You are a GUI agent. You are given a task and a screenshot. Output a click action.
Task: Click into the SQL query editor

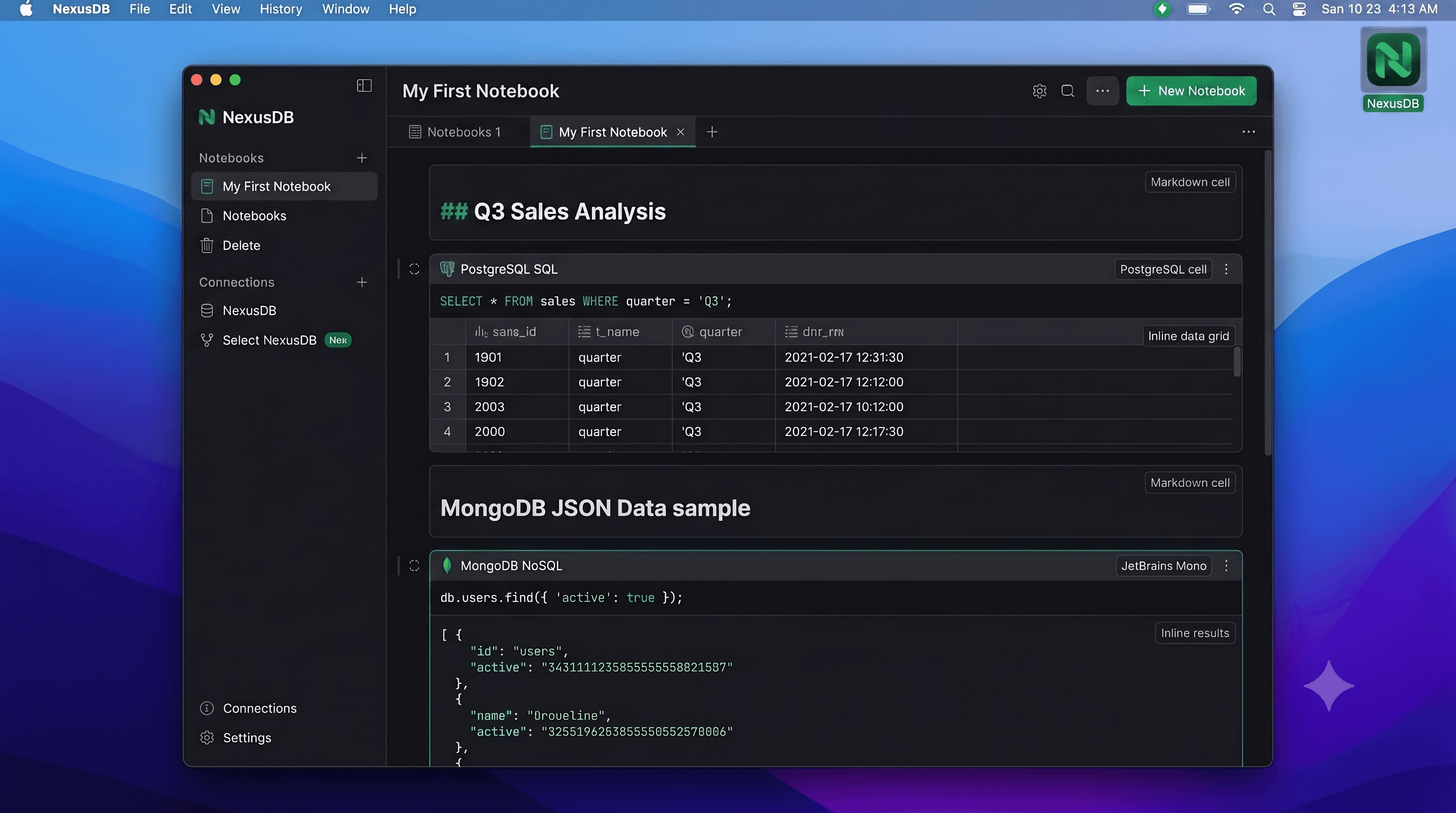coord(835,301)
